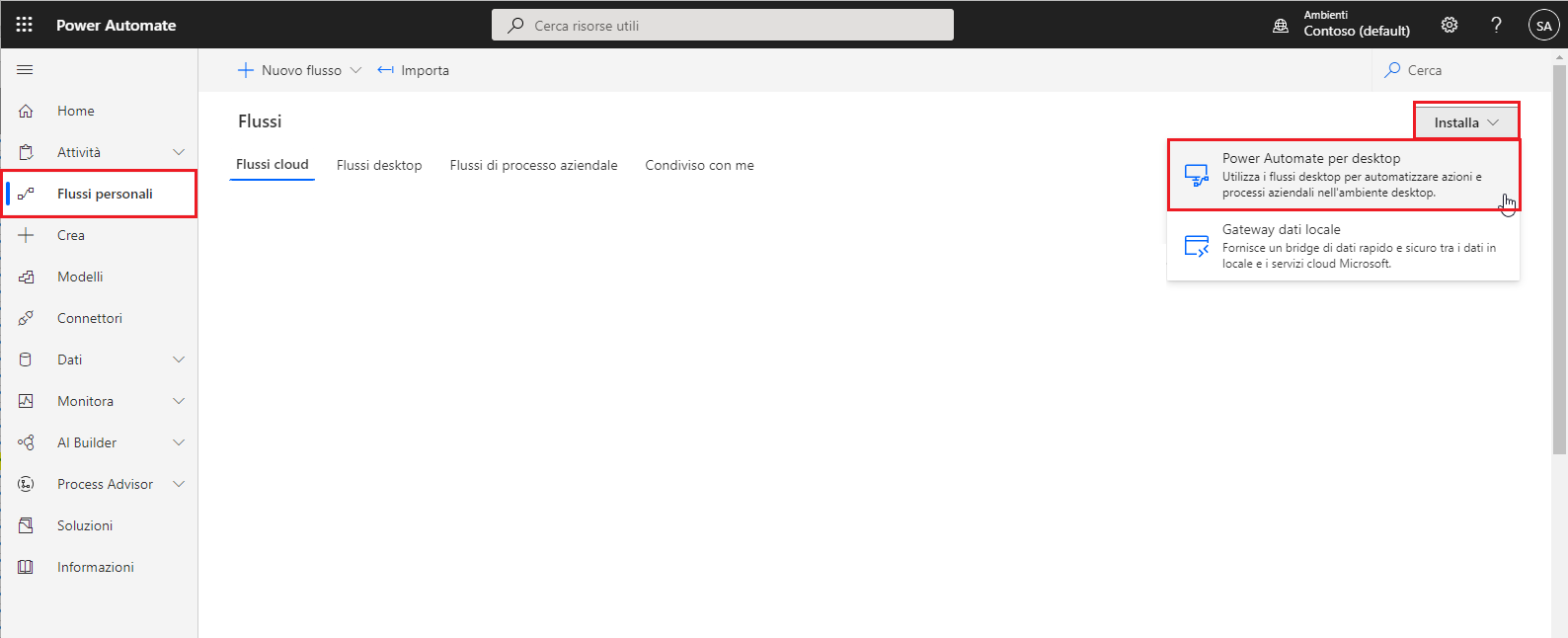Screen dimensions: 1568x638
Task: Switch to the Flussi cloud tab
Action: point(273,165)
